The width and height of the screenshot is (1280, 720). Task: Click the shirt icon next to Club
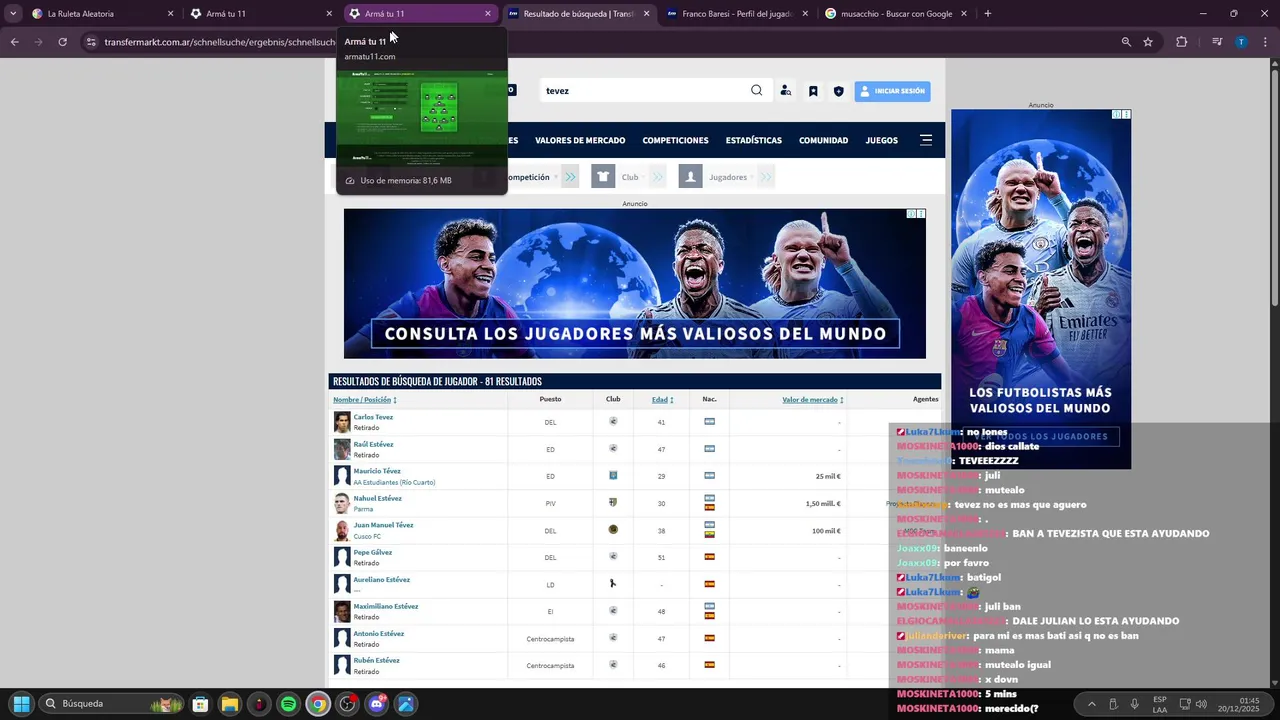pyautogui.click(x=603, y=177)
